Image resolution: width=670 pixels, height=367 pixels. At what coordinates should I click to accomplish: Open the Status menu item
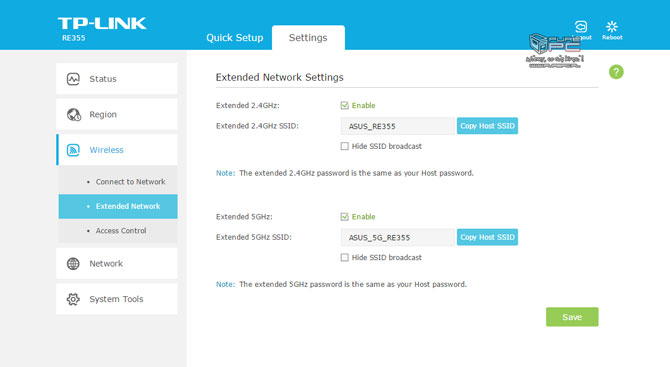click(117, 79)
